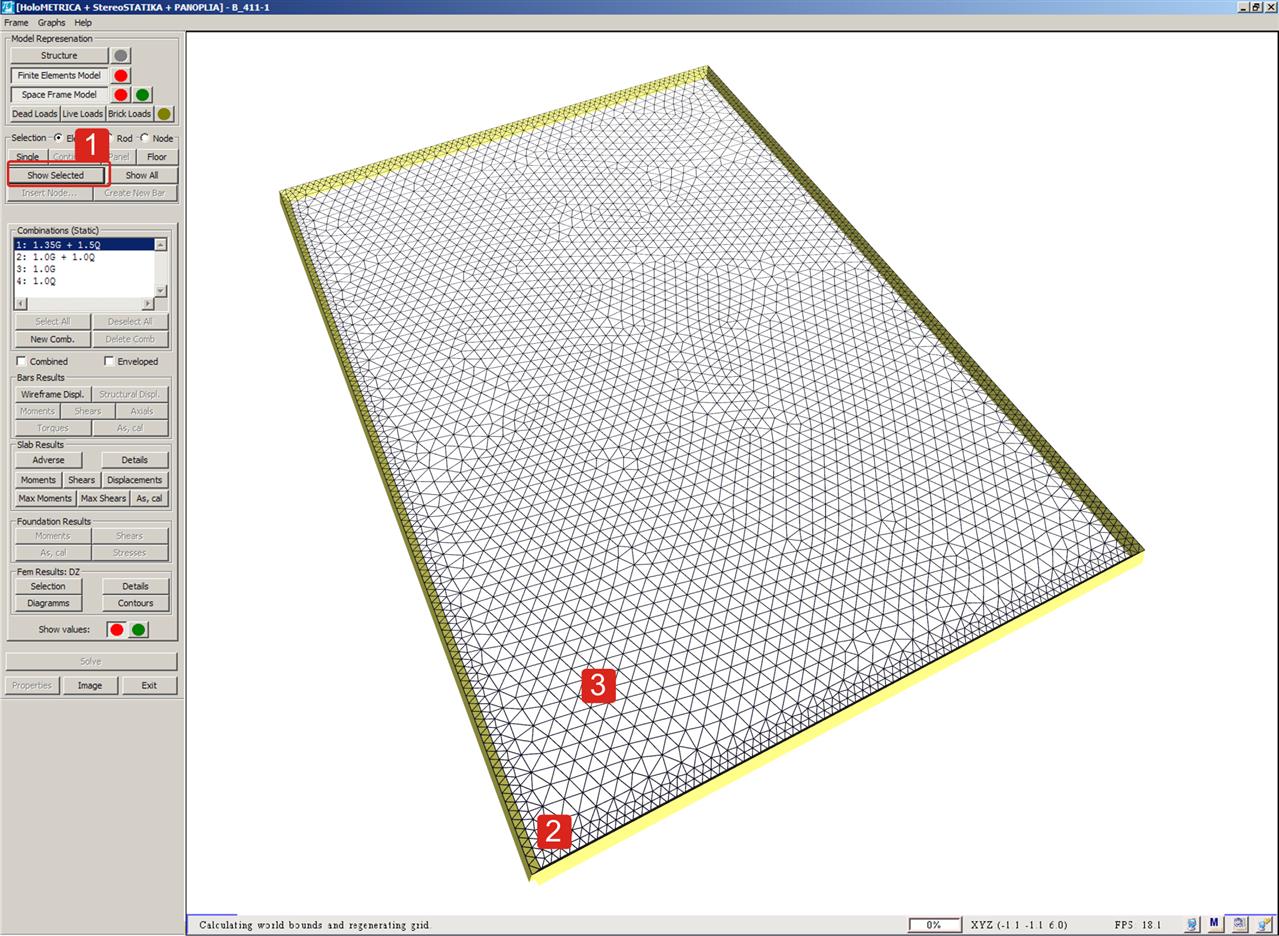Click the rightmost figure icon in the status bar
Screen dimensions: 1279x936
pos(1262,924)
